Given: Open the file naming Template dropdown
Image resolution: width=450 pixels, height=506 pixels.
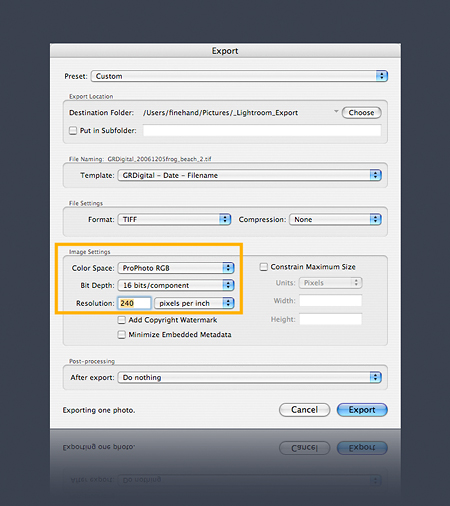Looking at the screenshot, I should [x=250, y=175].
